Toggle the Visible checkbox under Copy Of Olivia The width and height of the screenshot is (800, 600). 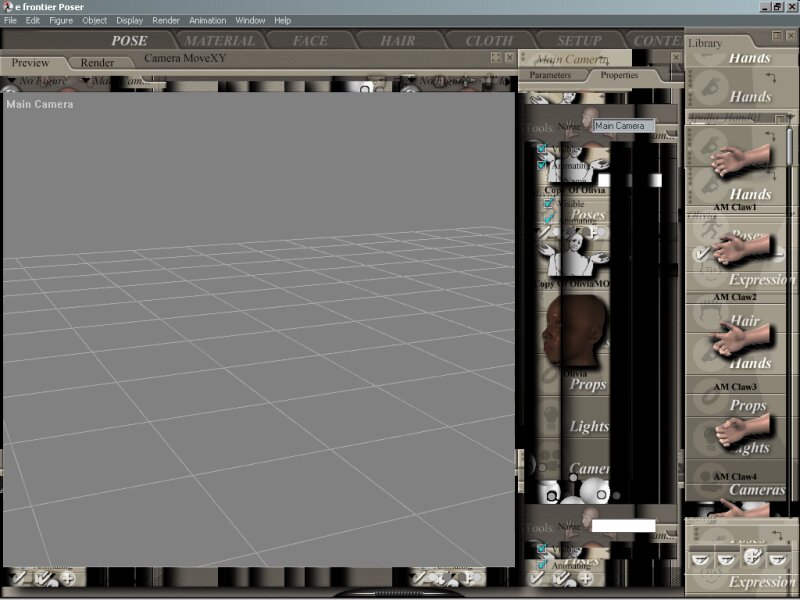tap(549, 203)
